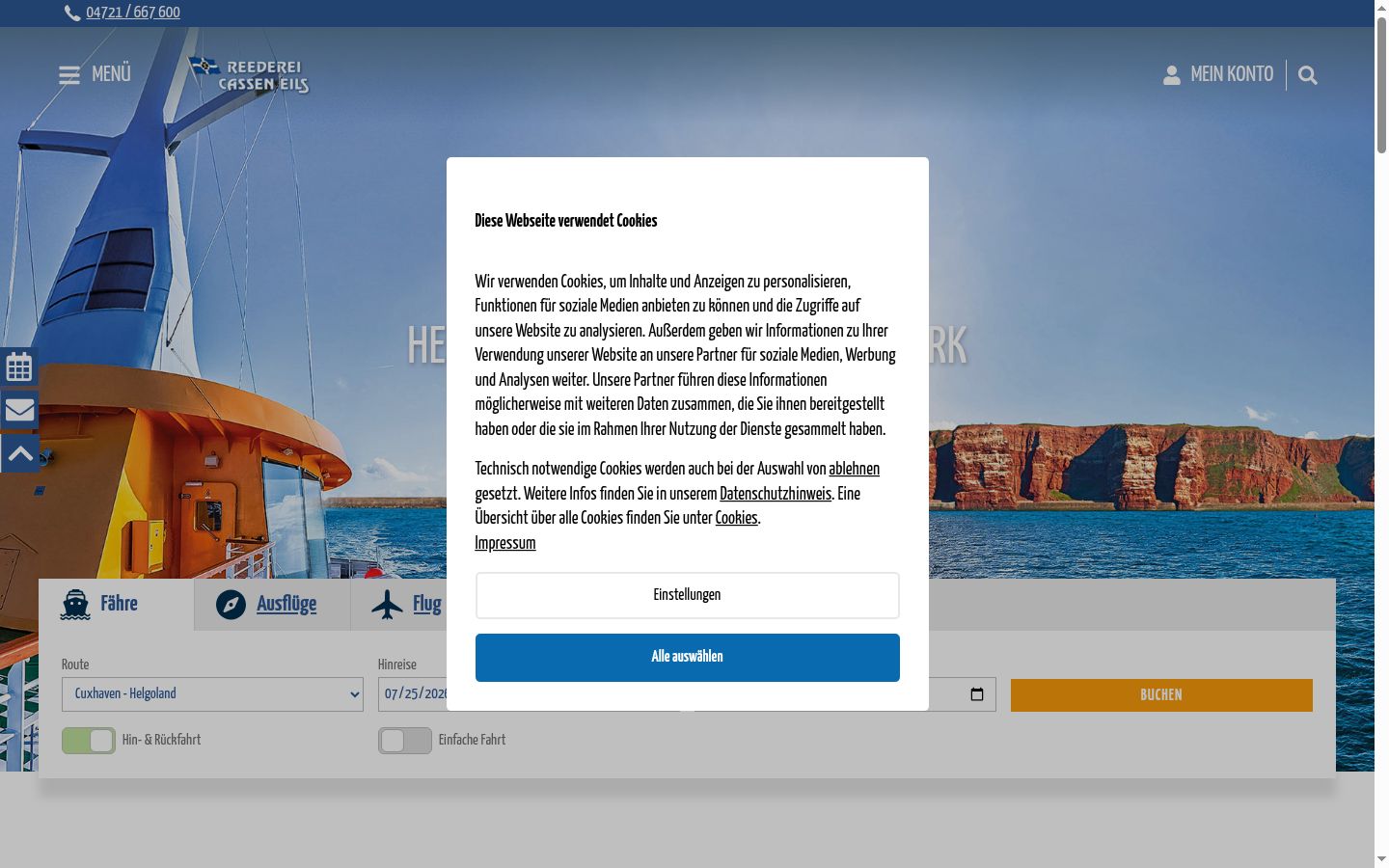Click the Reederei Cassen Eils logo
Screen dimensions: 1389x868
(x=249, y=75)
